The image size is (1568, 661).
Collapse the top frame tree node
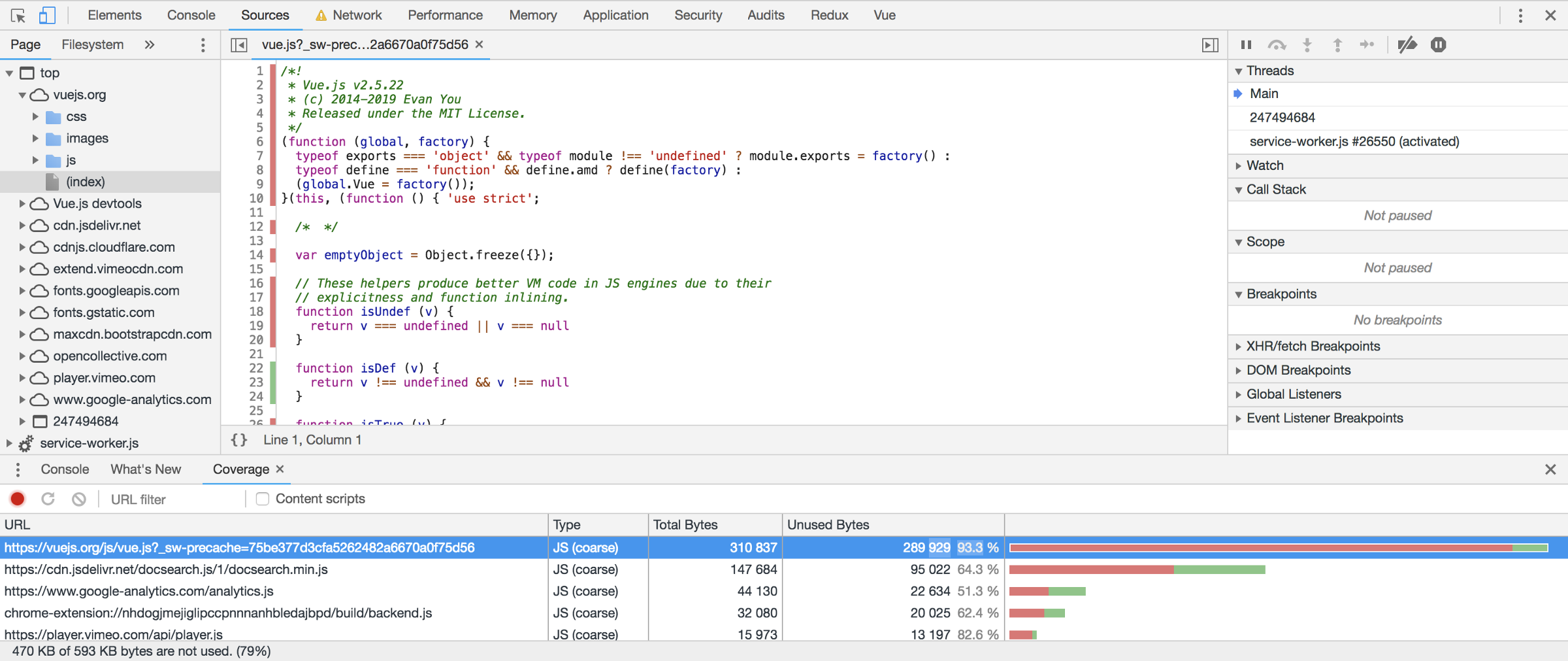[x=9, y=73]
